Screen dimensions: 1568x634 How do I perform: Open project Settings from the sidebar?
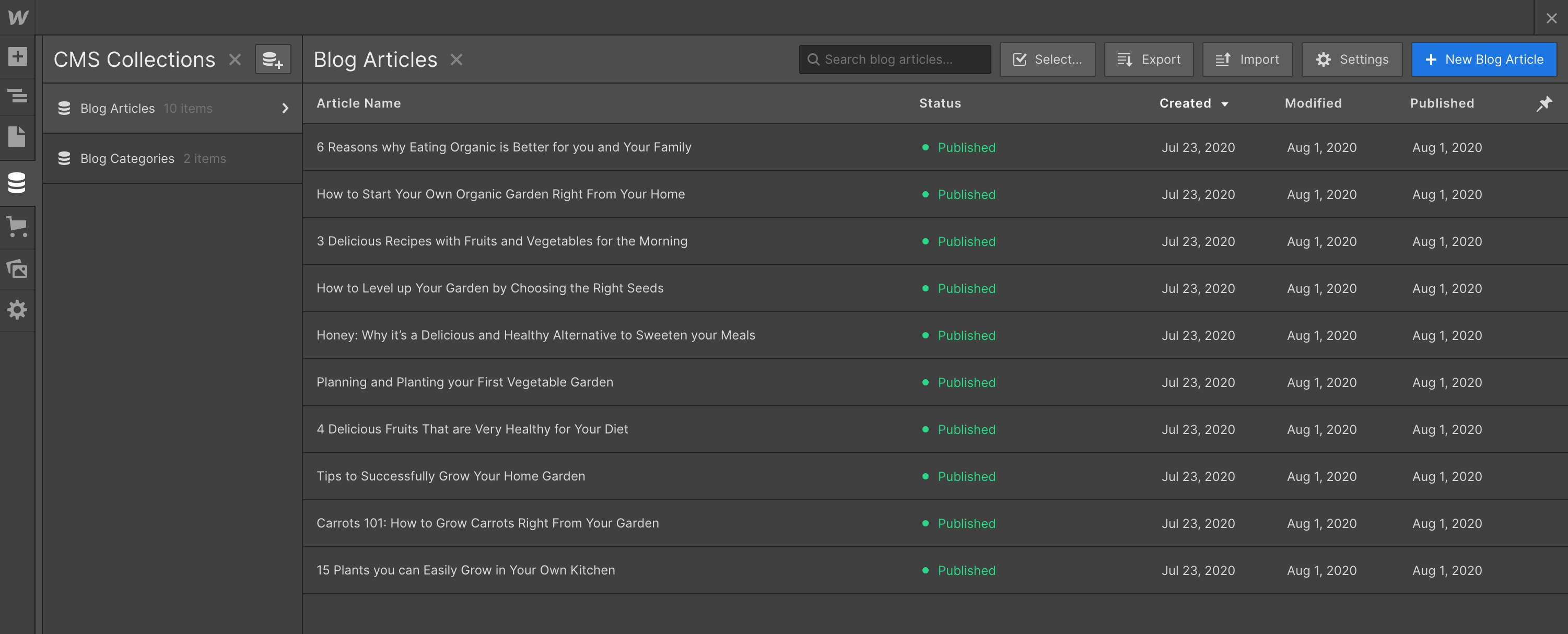[17, 310]
